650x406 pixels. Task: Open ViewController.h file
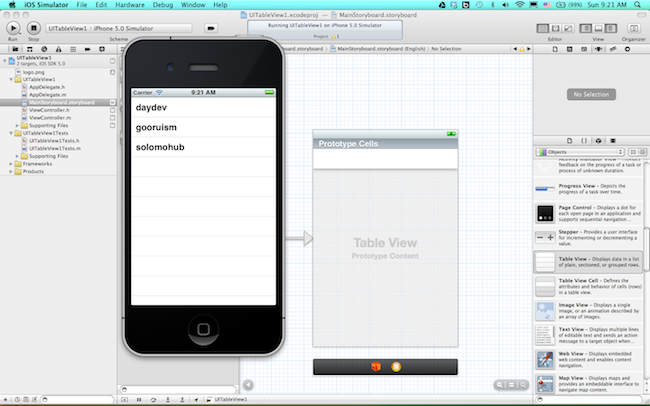click(x=49, y=110)
